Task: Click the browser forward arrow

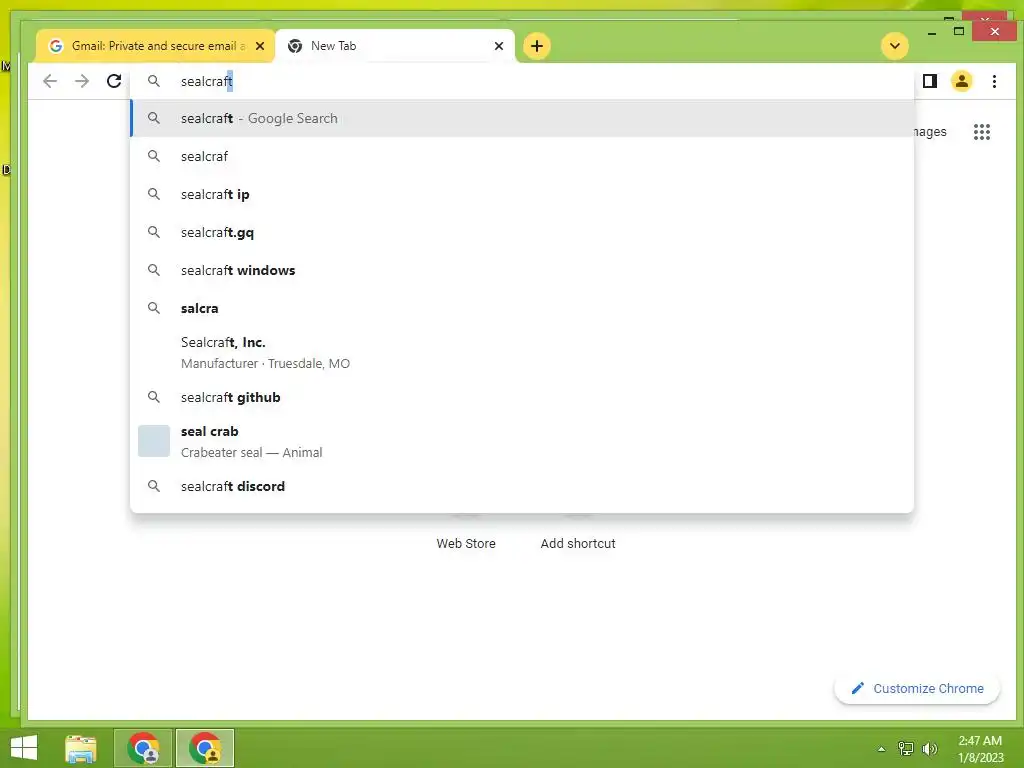Action: [x=82, y=81]
